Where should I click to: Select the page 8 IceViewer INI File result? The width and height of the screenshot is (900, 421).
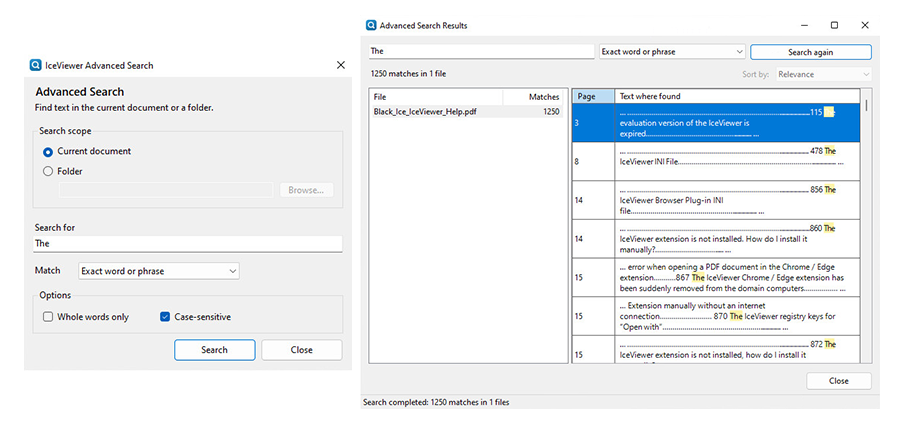point(716,161)
